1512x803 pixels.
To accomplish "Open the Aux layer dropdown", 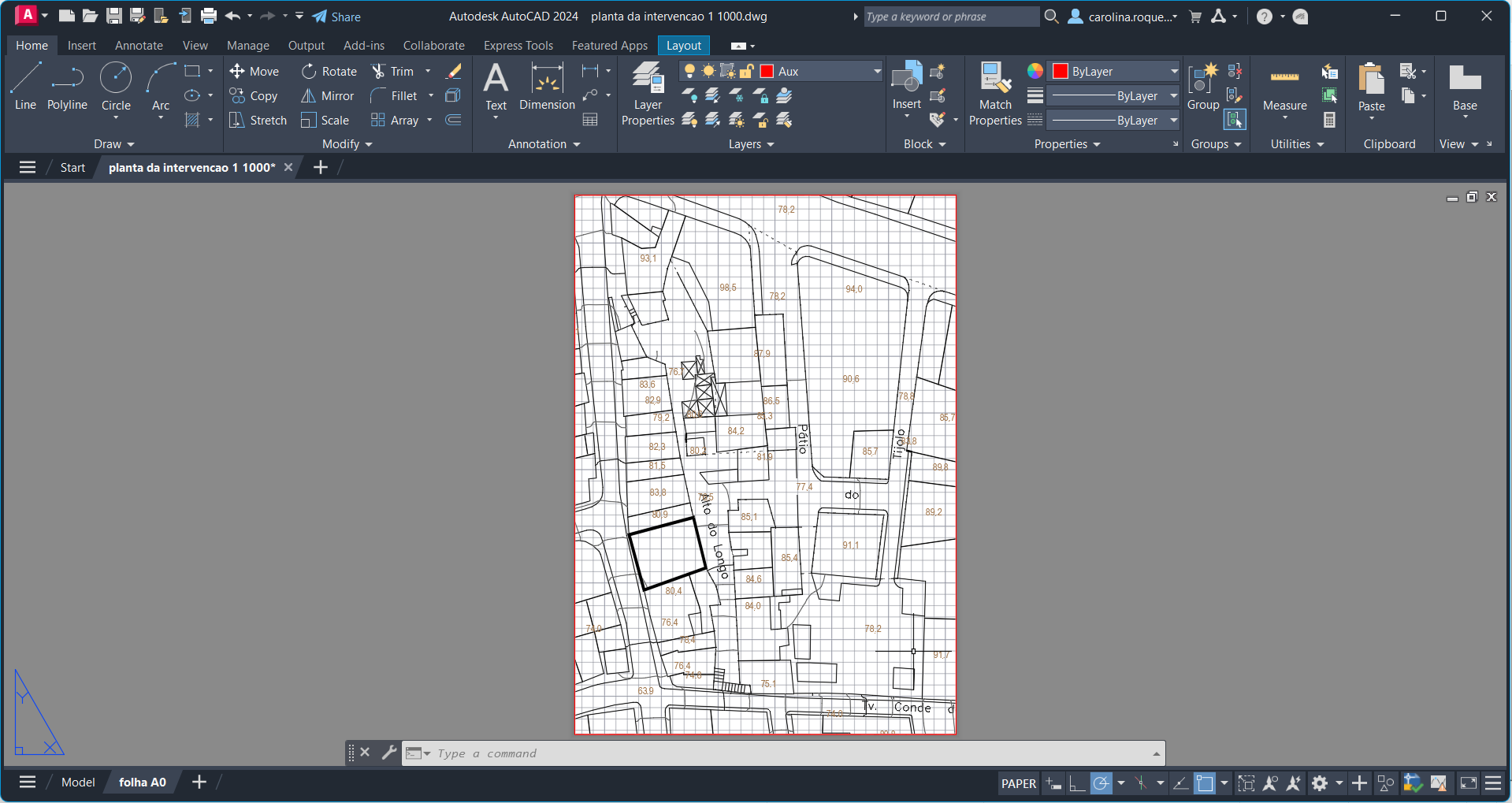I will tap(876, 72).
